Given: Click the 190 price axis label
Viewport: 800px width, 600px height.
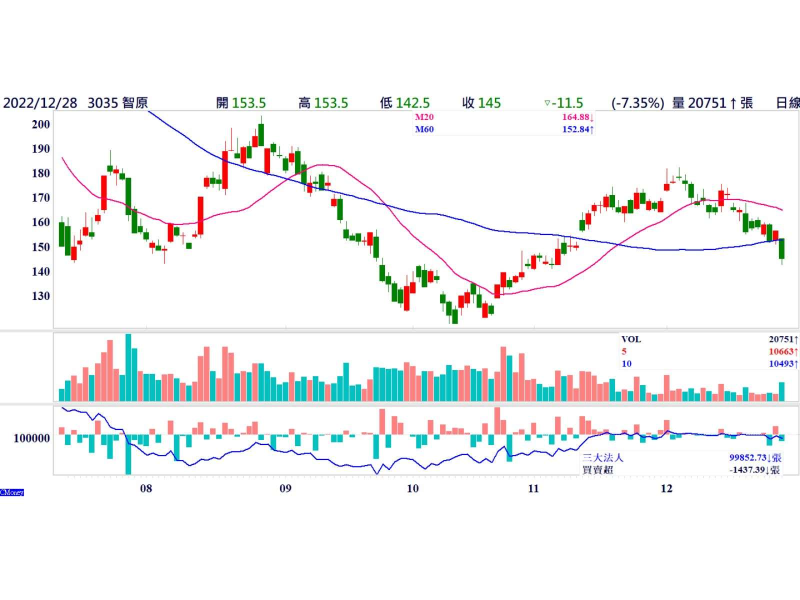Looking at the screenshot, I should 41,148.
